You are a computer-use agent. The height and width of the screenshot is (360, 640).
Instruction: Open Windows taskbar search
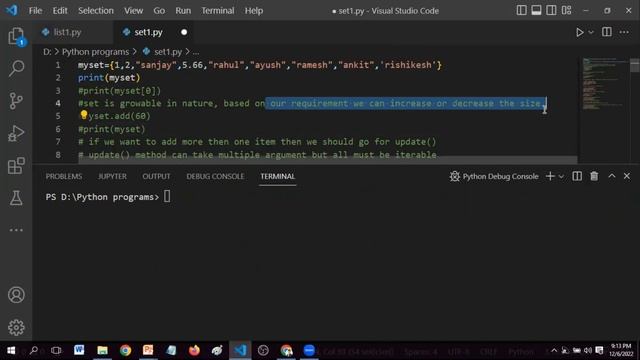34,350
